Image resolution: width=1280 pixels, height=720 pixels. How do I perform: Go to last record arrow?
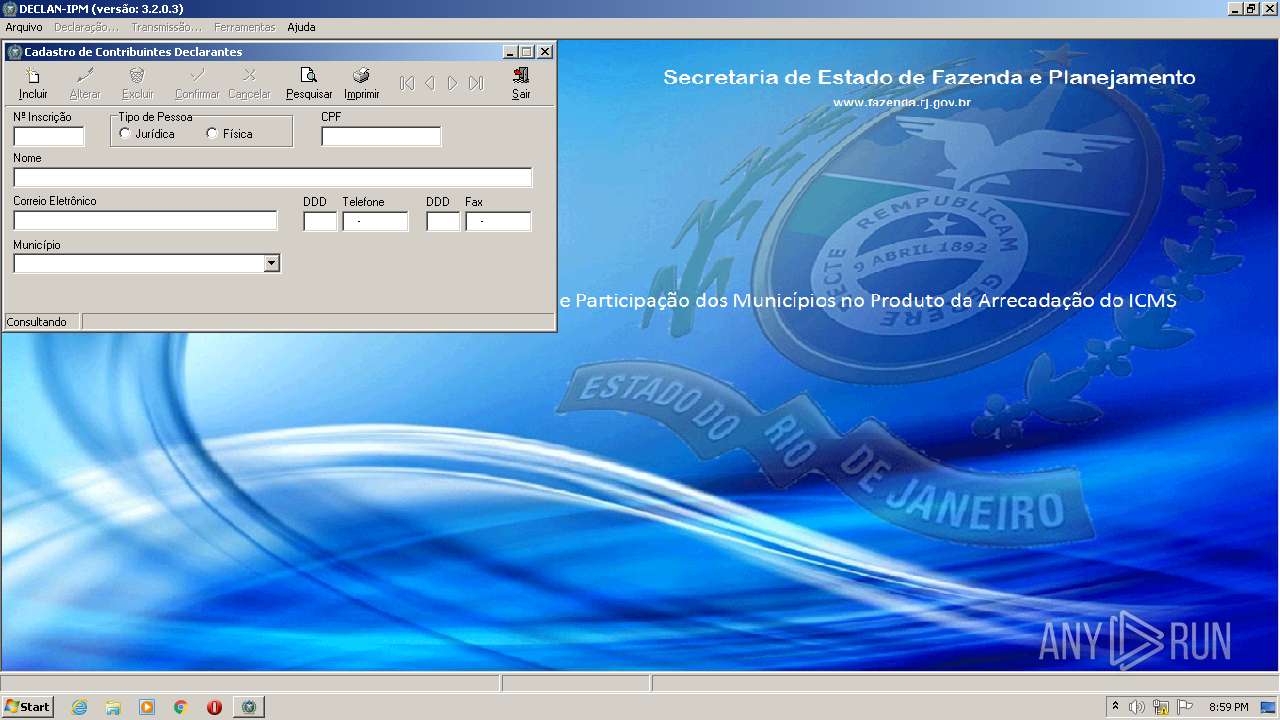point(476,83)
